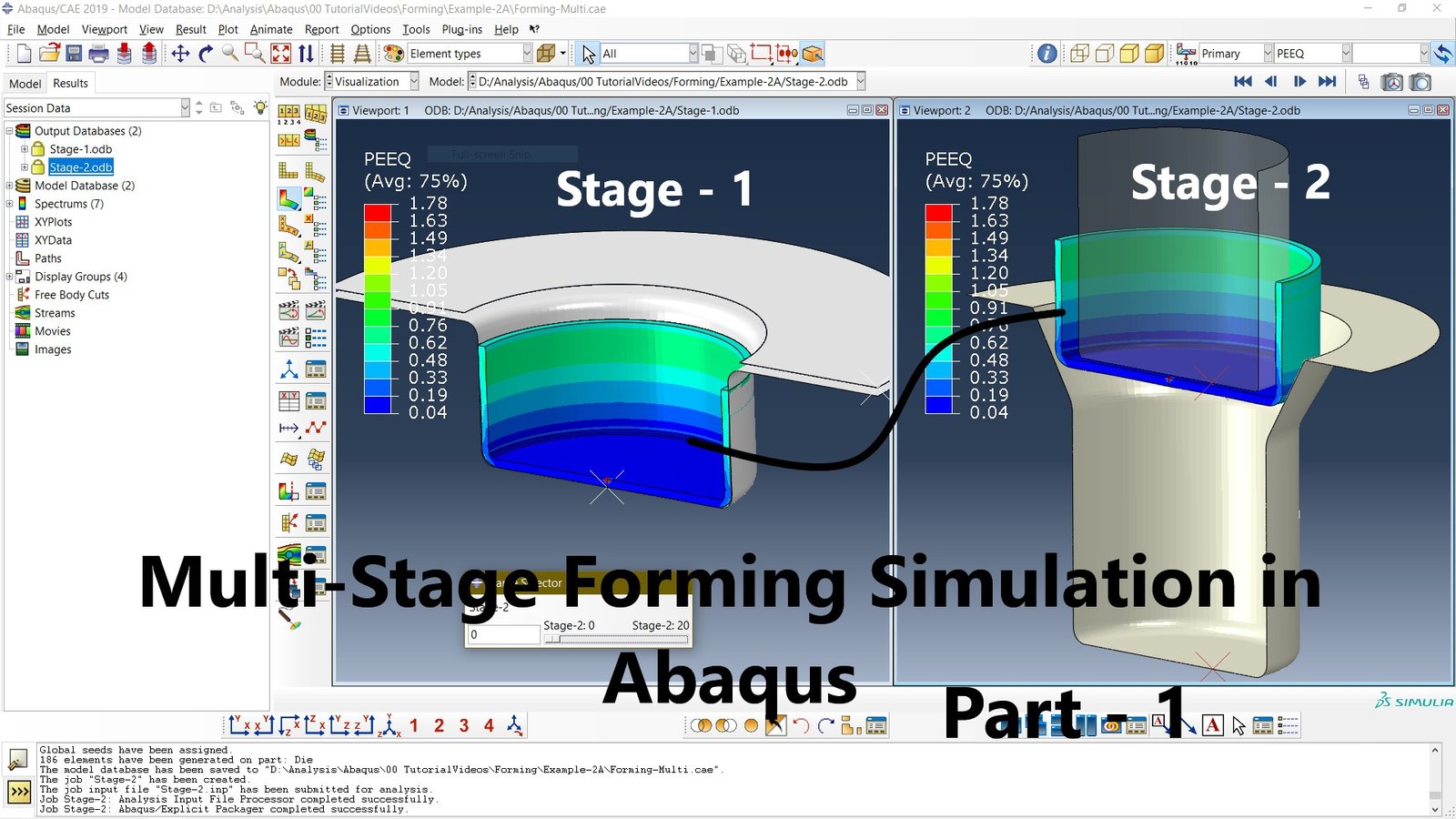Click the Animate Scale Factor icon
Screen dimensions: 1456x819
click(x=288, y=310)
